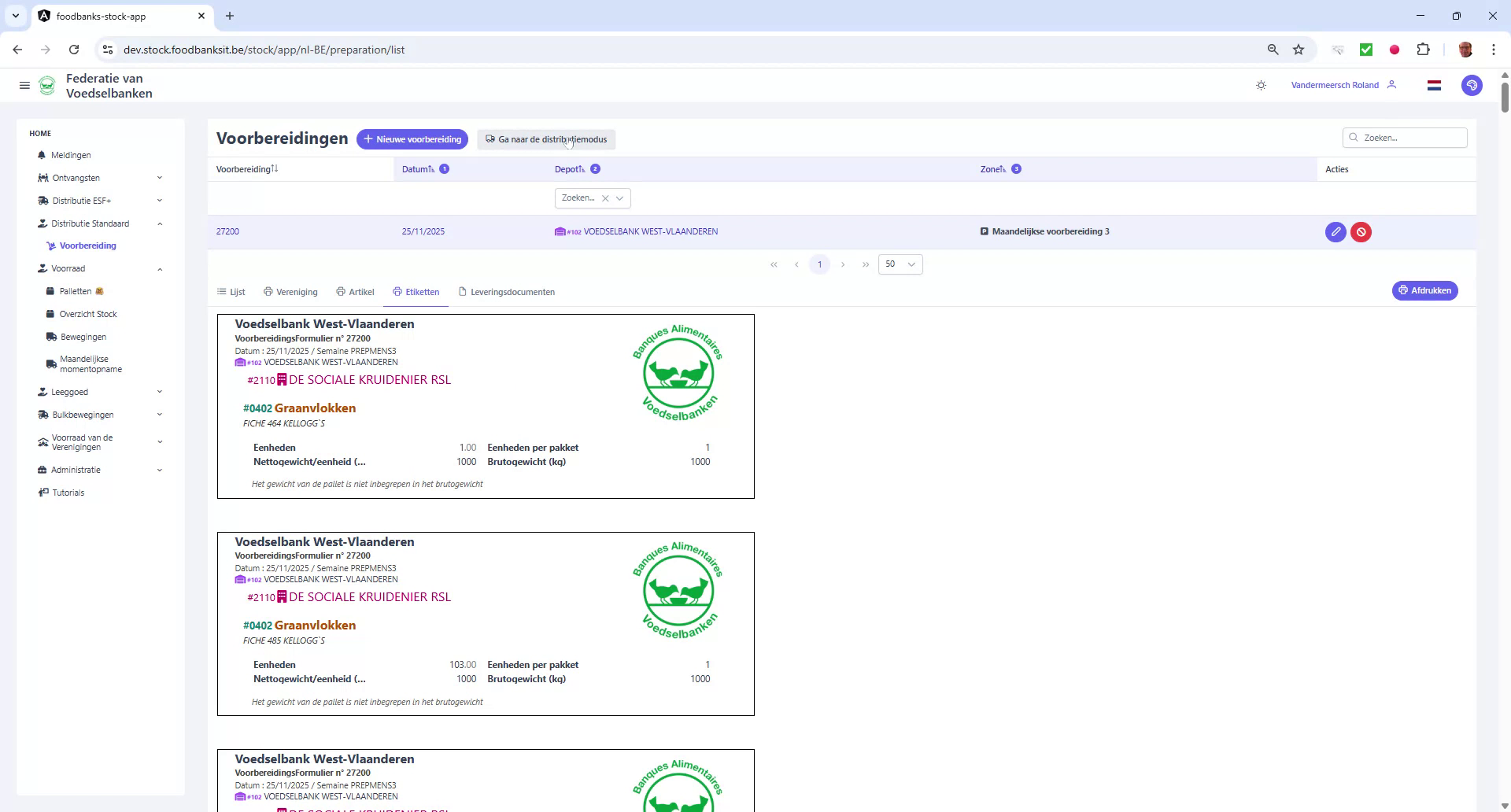Open the 50 rows per page dropdown
Viewport: 1511px width, 812px height.
pos(900,264)
